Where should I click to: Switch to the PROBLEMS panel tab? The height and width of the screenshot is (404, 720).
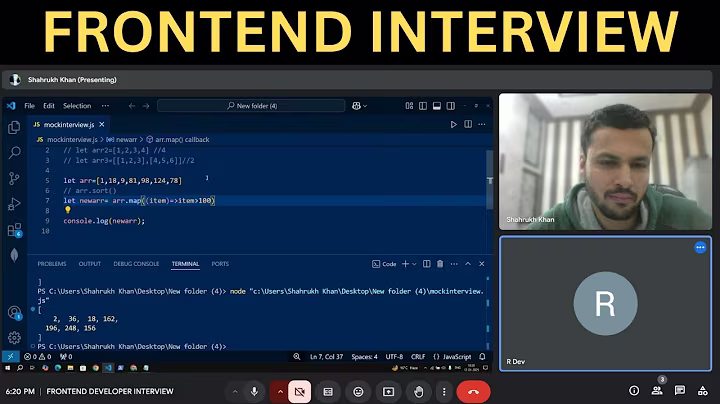51,264
